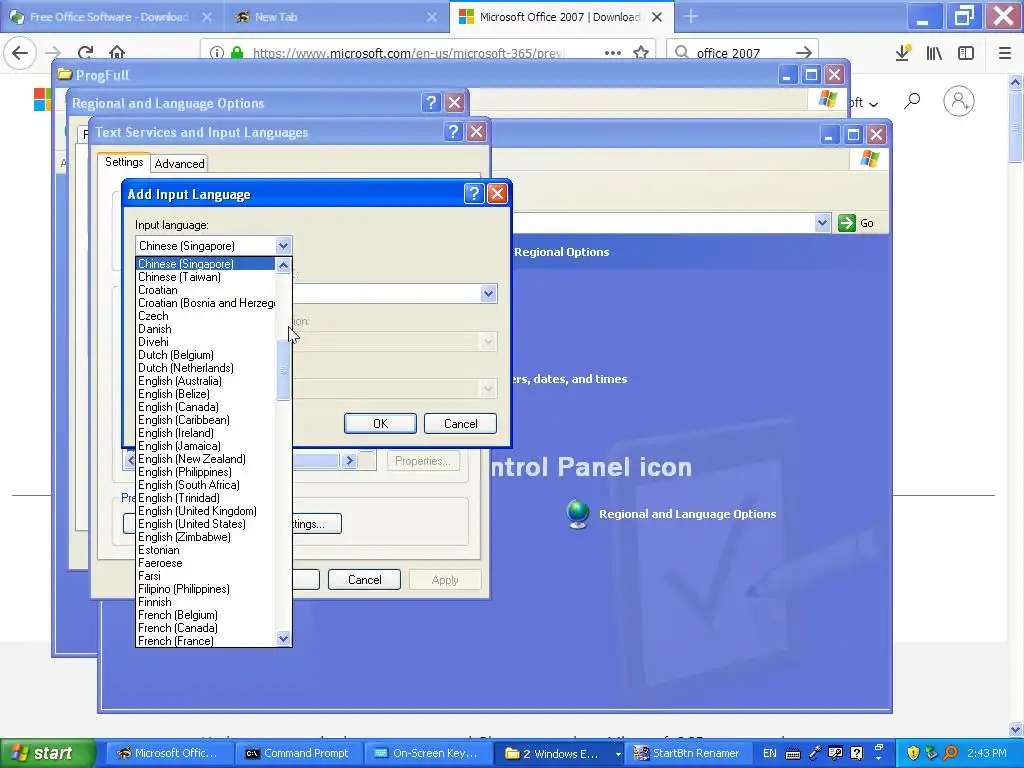1024x768 pixels.
Task: Open the on-screen keyboard language bar icon
Action: pyautogui.click(x=792, y=754)
